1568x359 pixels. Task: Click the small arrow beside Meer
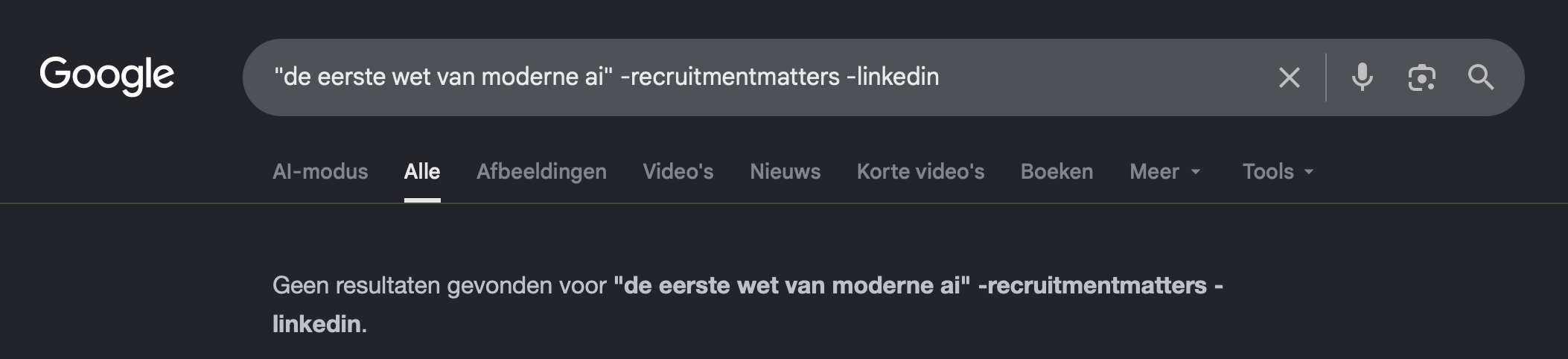pos(1196,172)
